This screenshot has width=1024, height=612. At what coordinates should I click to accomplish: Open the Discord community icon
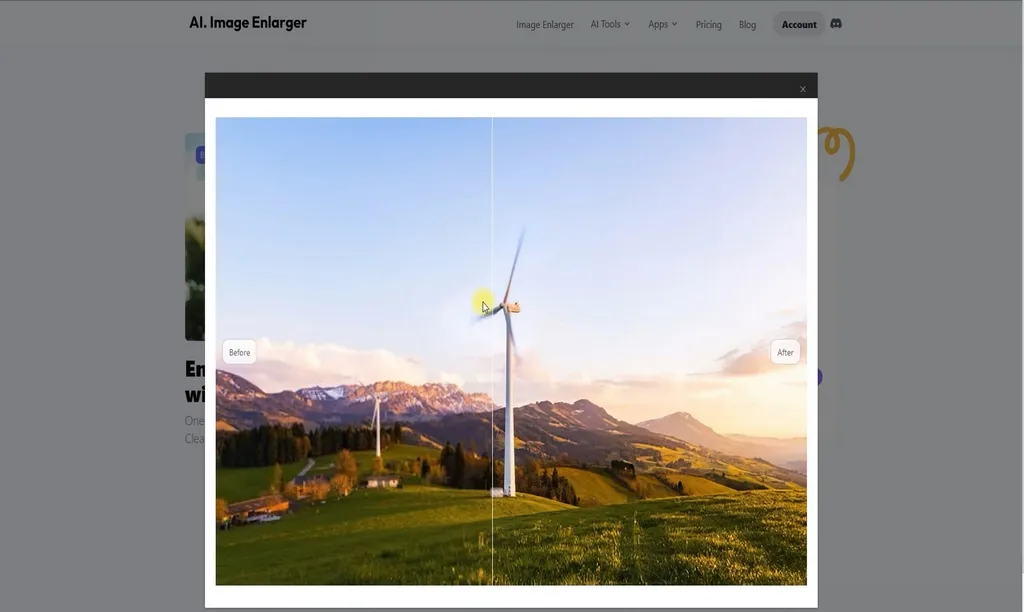point(836,23)
